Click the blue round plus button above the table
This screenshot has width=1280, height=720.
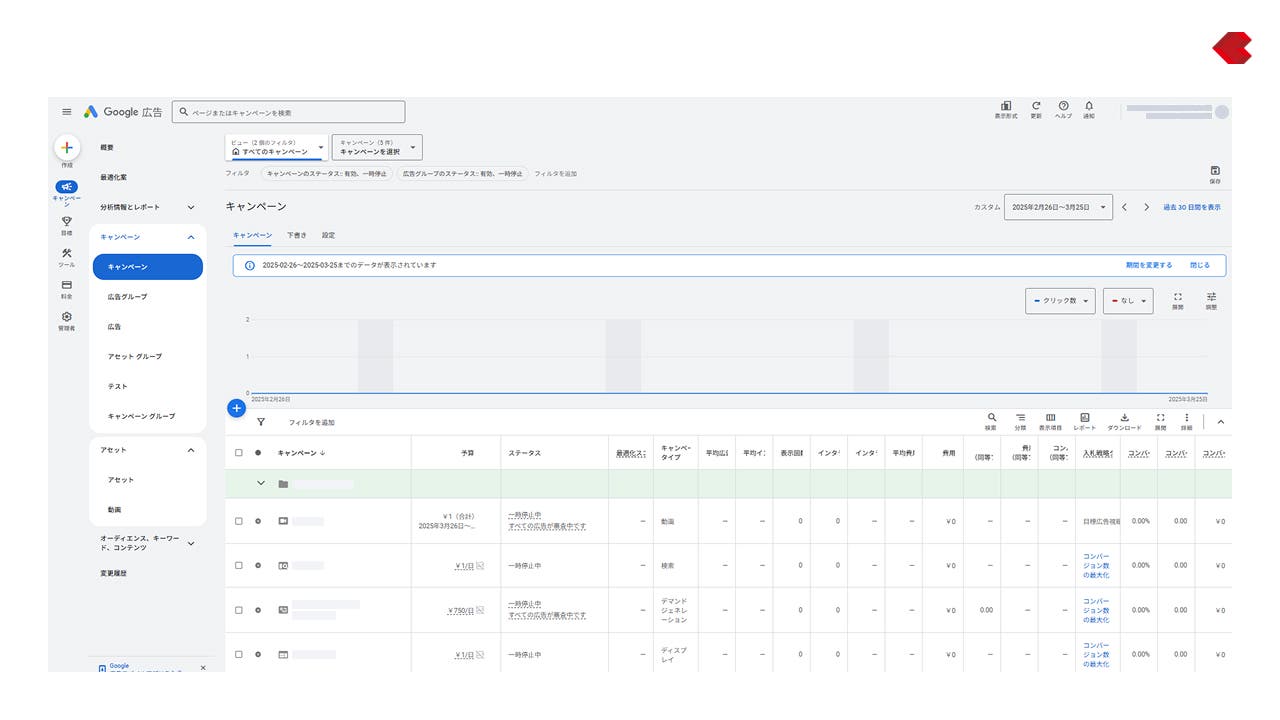(x=237, y=408)
